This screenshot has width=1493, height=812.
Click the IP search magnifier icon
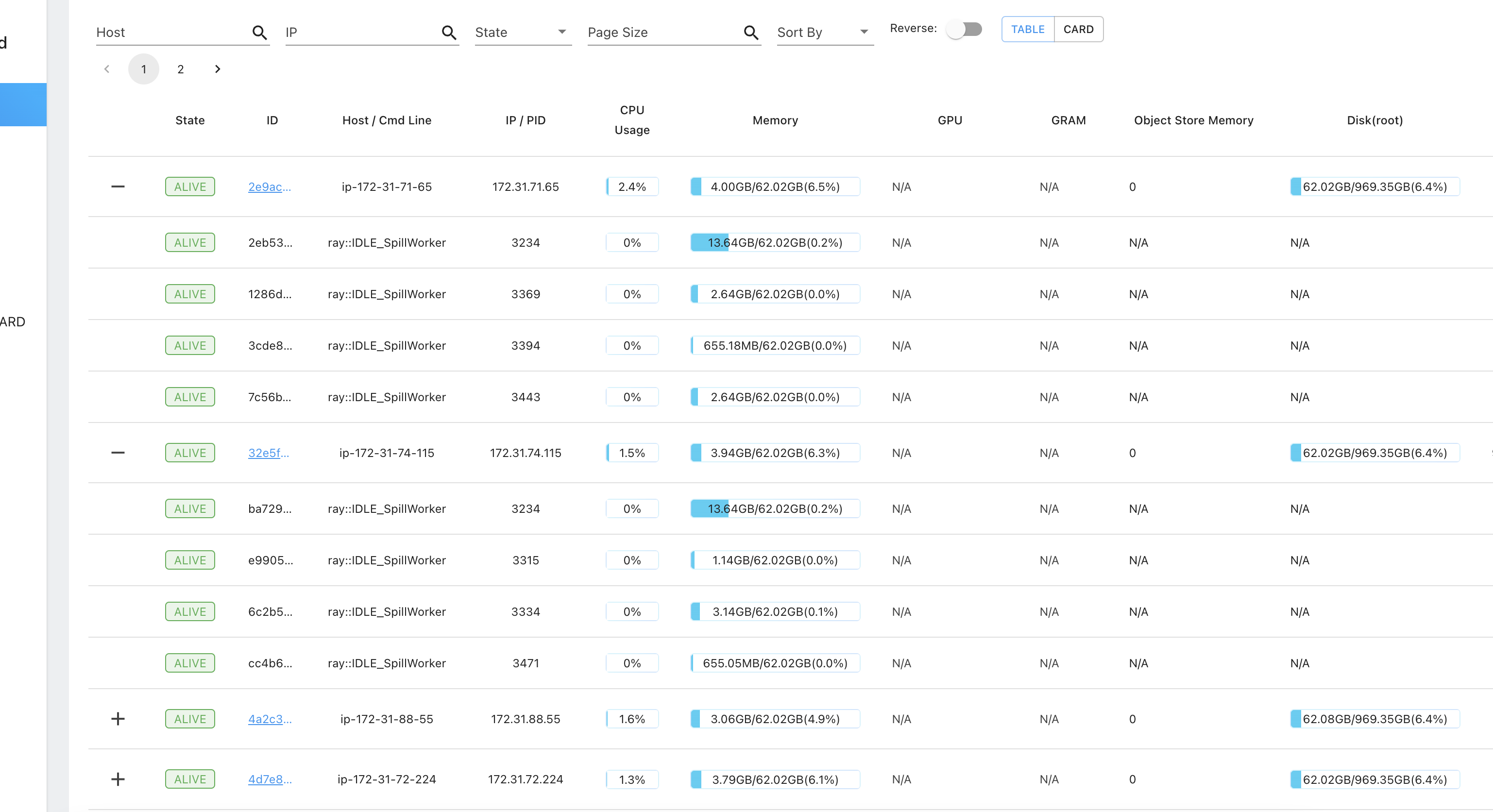point(449,33)
